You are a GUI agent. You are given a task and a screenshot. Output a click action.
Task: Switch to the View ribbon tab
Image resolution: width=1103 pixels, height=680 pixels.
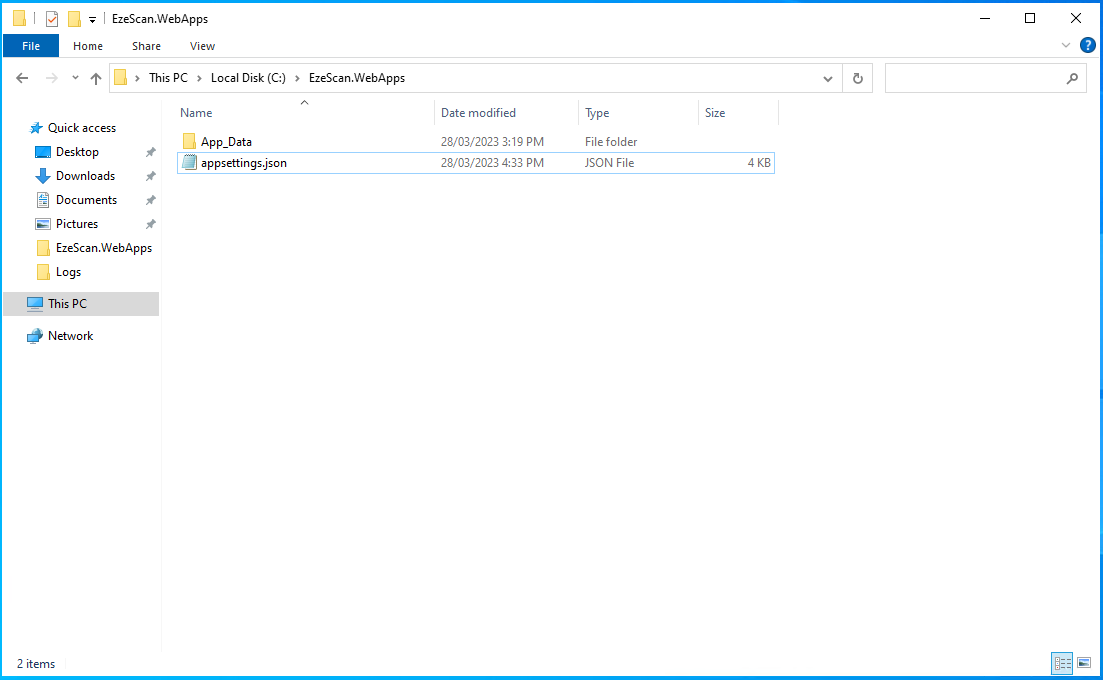[x=202, y=46]
